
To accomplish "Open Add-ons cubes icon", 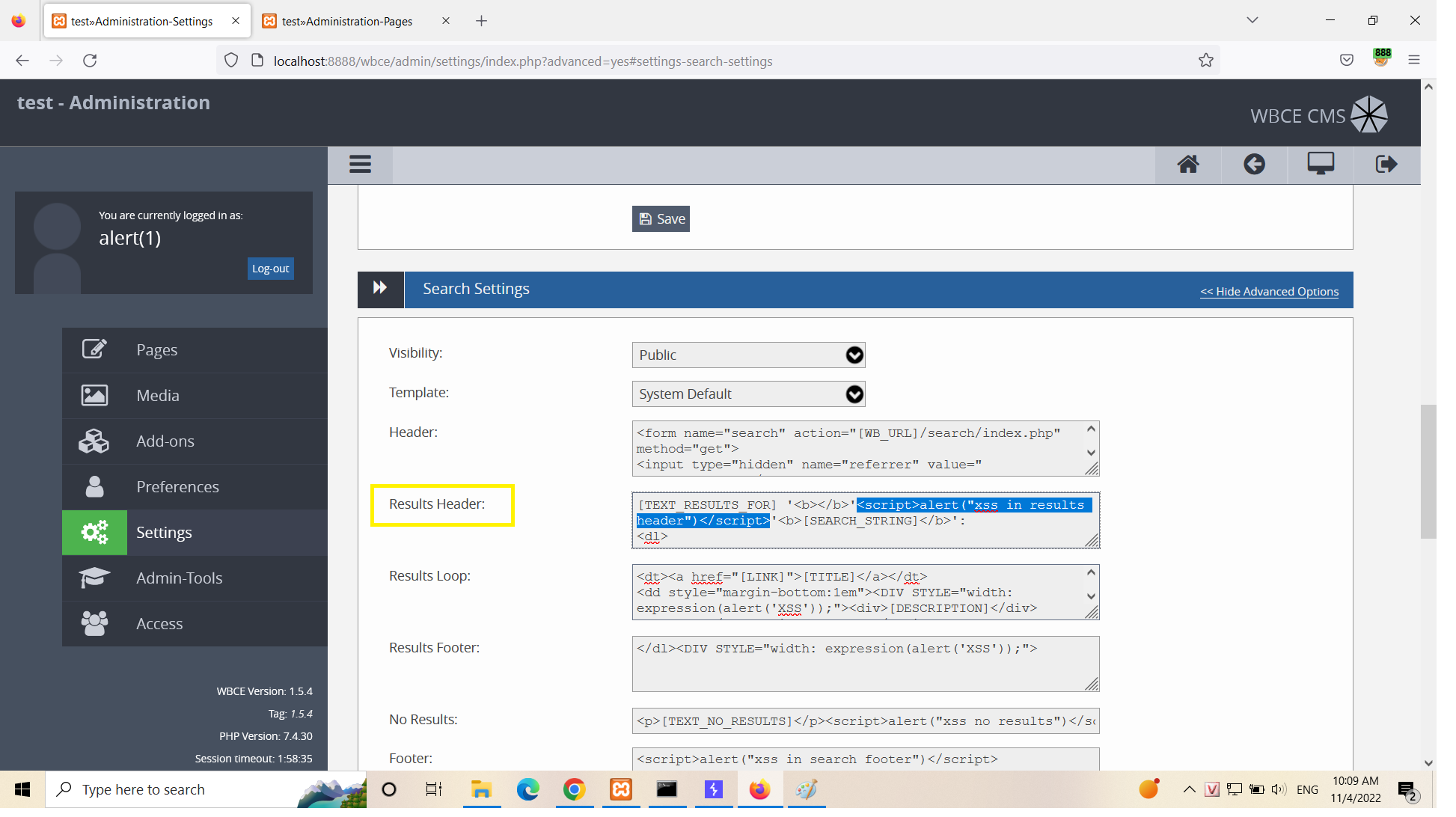I will [x=94, y=441].
